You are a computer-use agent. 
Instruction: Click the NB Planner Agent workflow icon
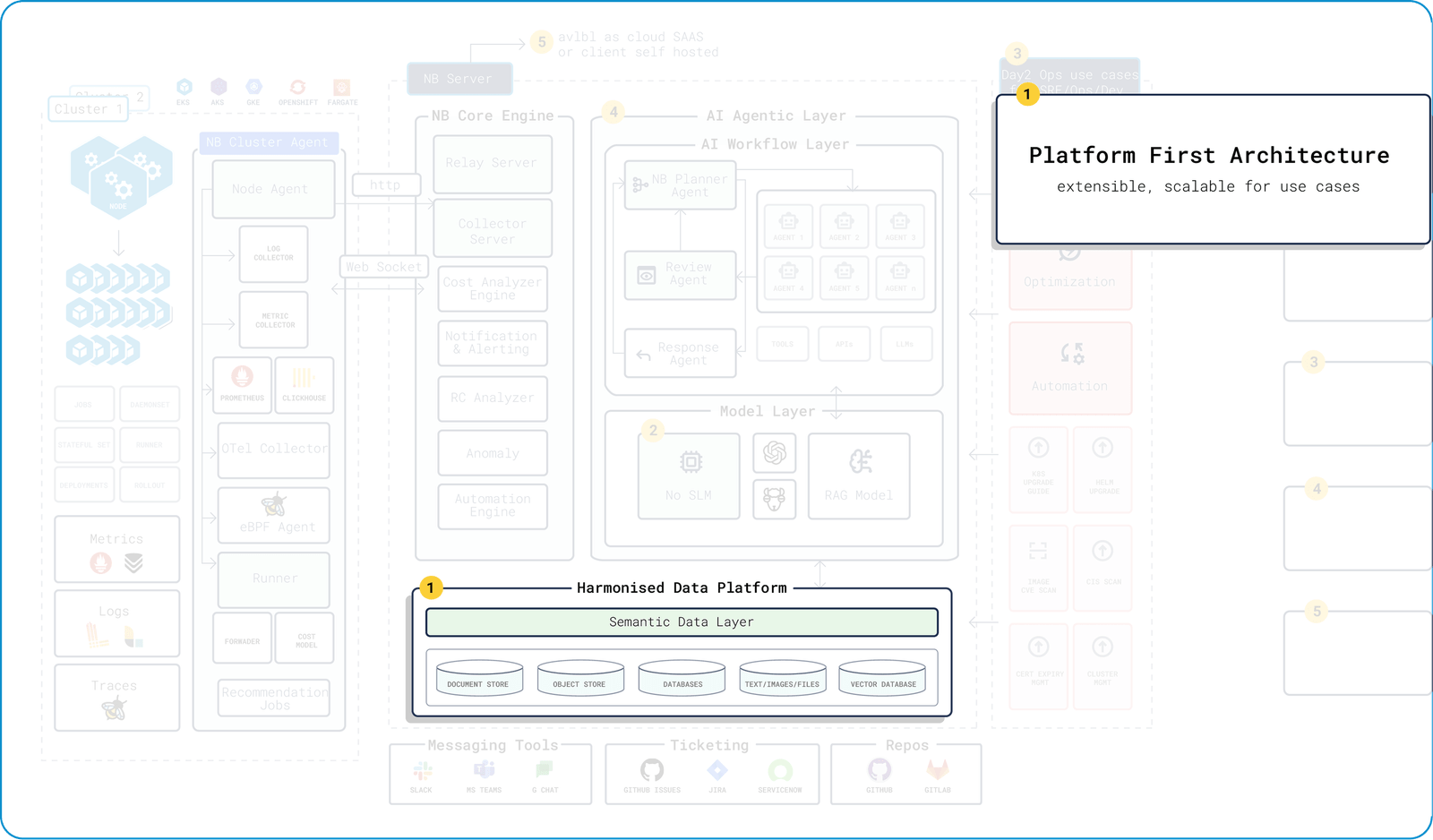[639, 185]
